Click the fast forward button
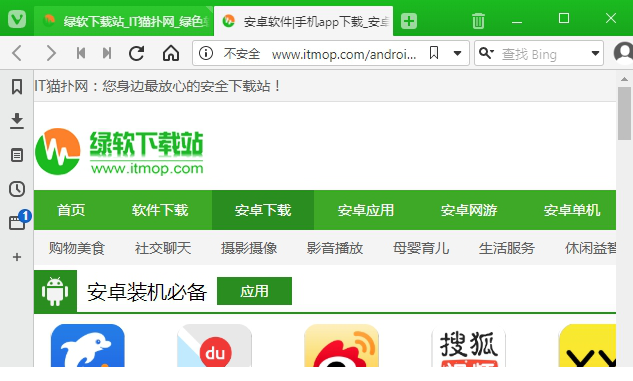Image resolution: width=633 pixels, height=381 pixels. click(x=107, y=53)
